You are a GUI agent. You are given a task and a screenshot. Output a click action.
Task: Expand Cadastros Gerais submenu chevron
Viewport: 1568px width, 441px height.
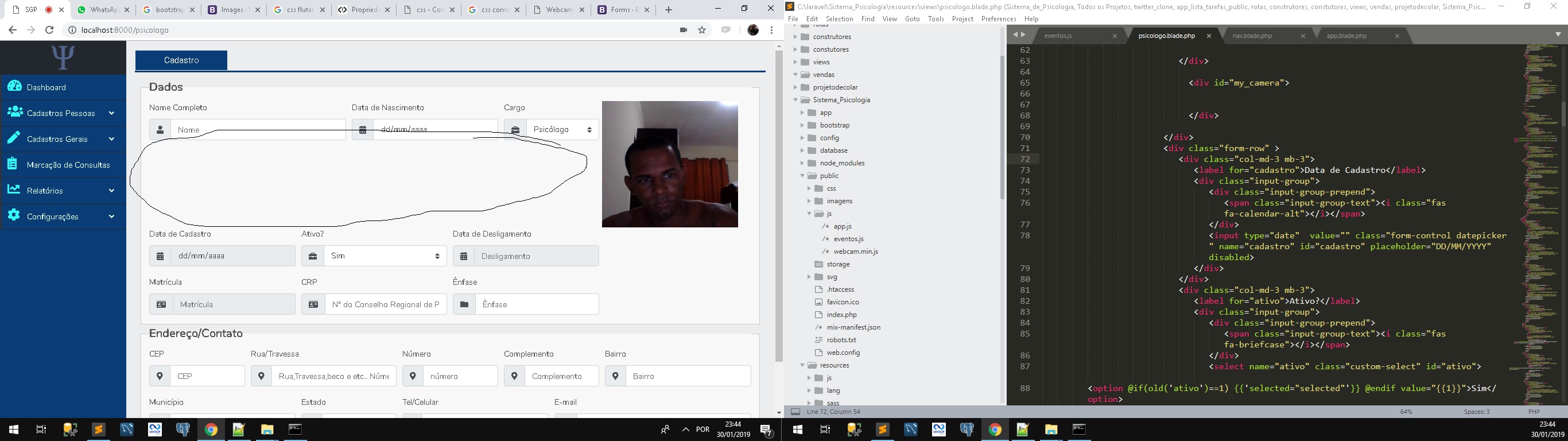click(111, 139)
